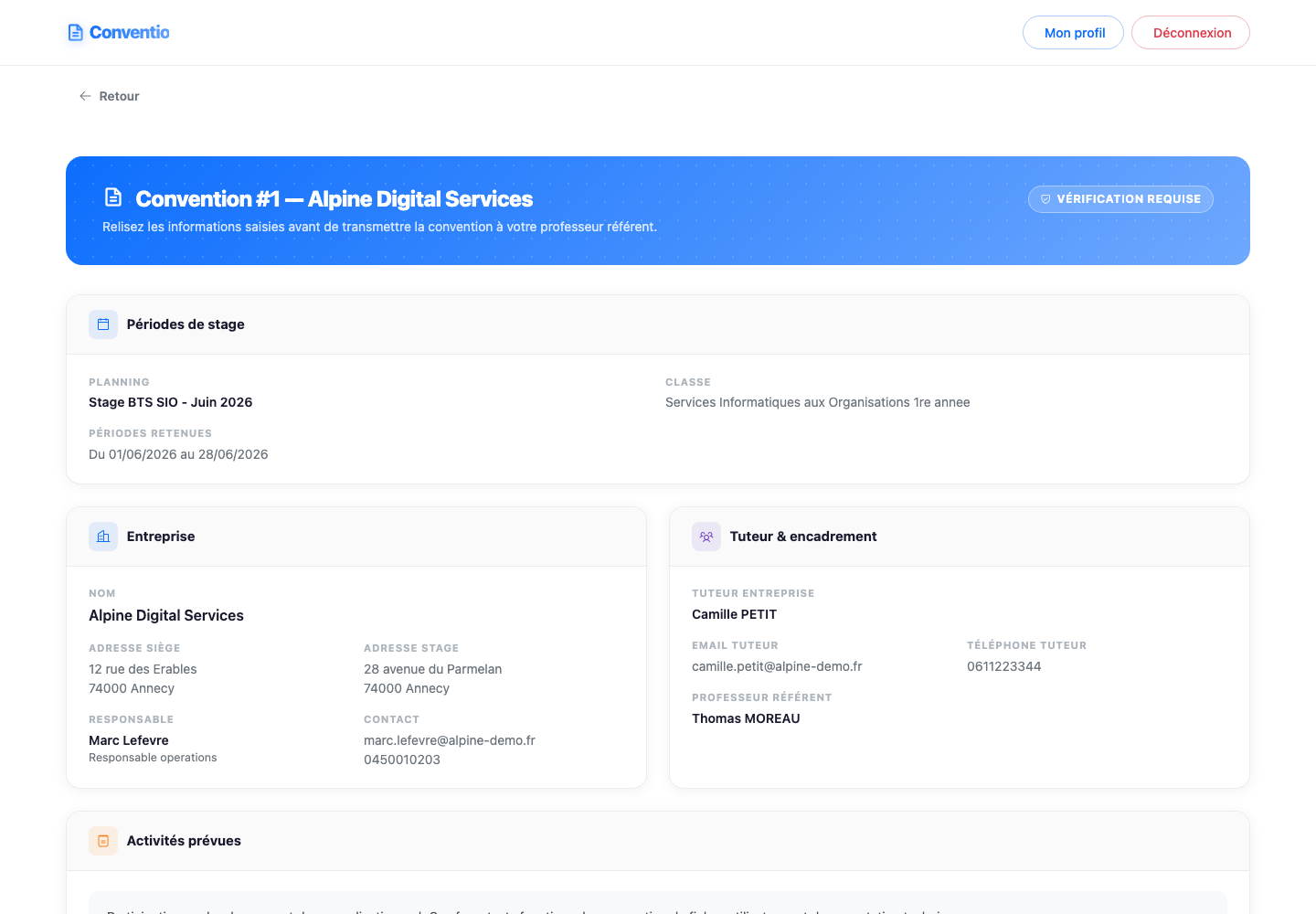1316x914 pixels.
Task: Click the people icon for Tuteur & encadrement
Action: [x=706, y=537]
